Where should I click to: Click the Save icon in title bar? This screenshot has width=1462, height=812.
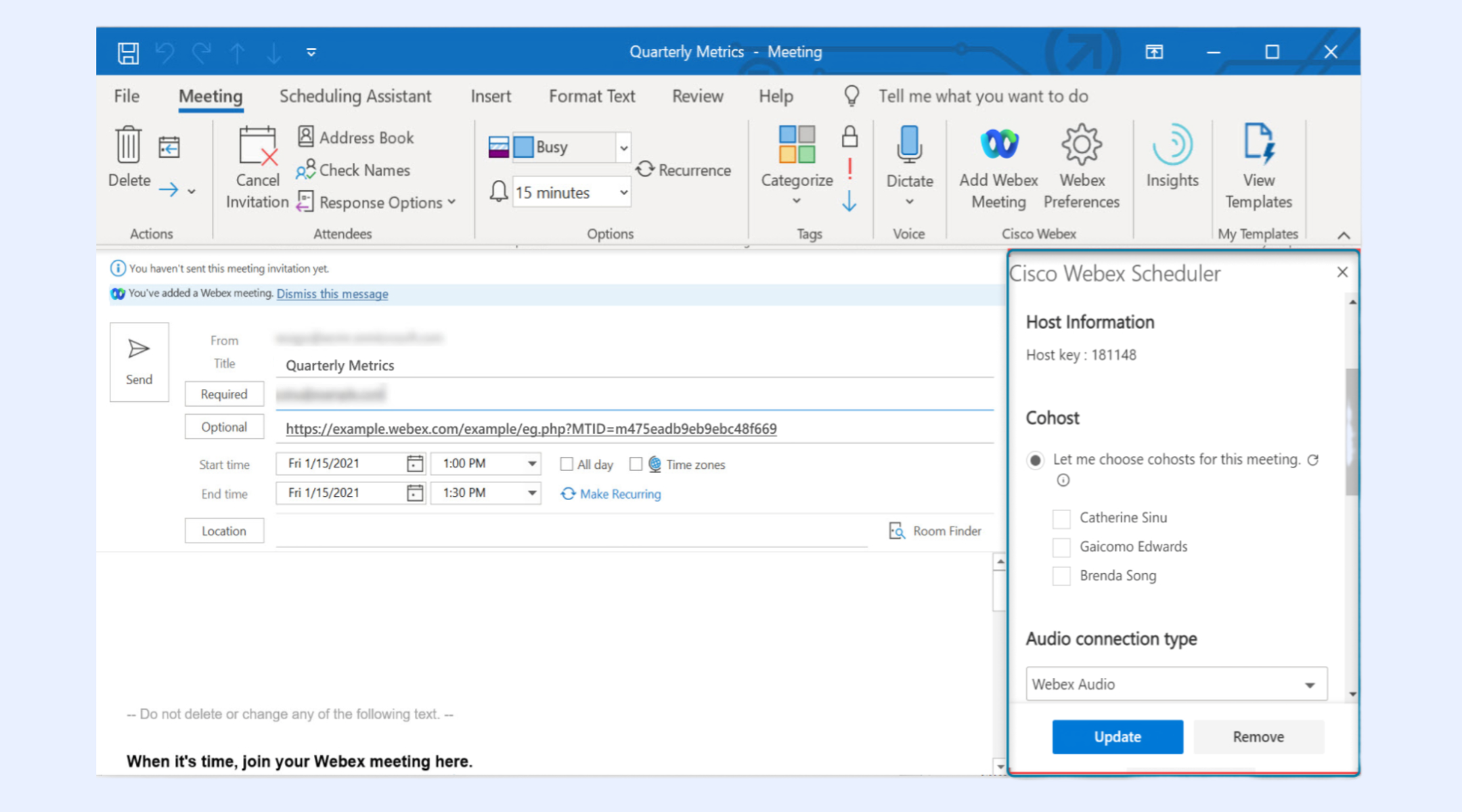(x=128, y=52)
